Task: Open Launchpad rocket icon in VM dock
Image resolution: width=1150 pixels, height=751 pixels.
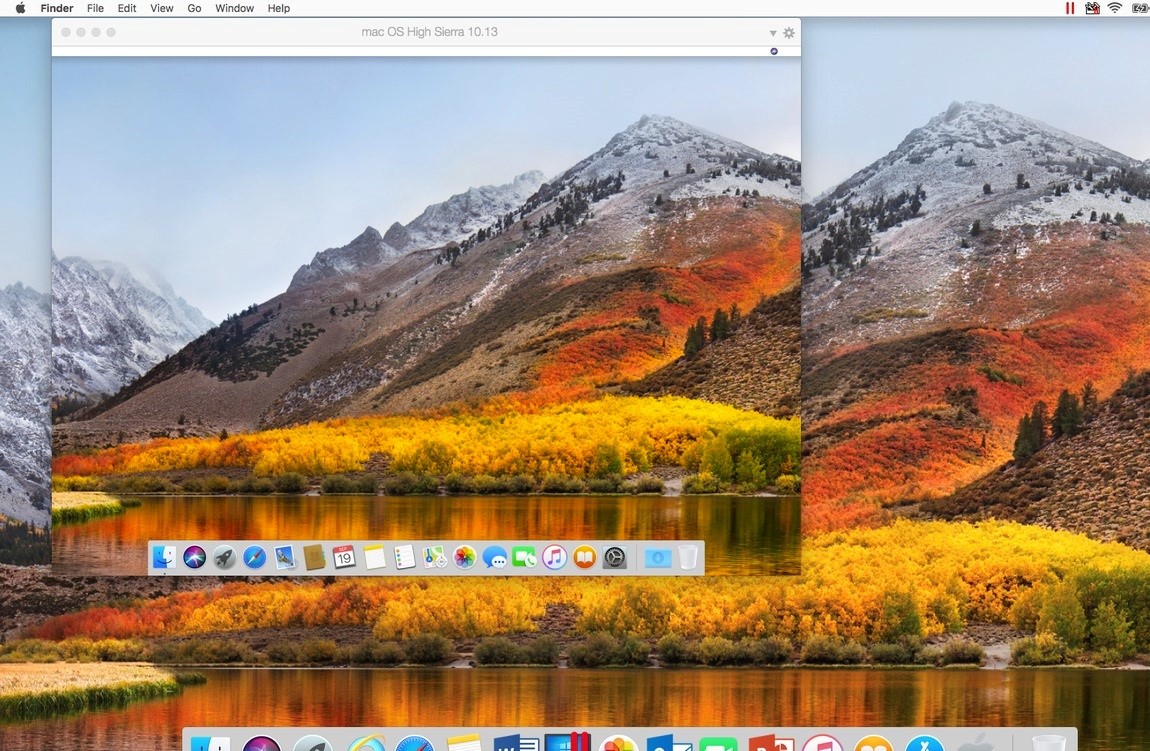Action: coord(224,557)
